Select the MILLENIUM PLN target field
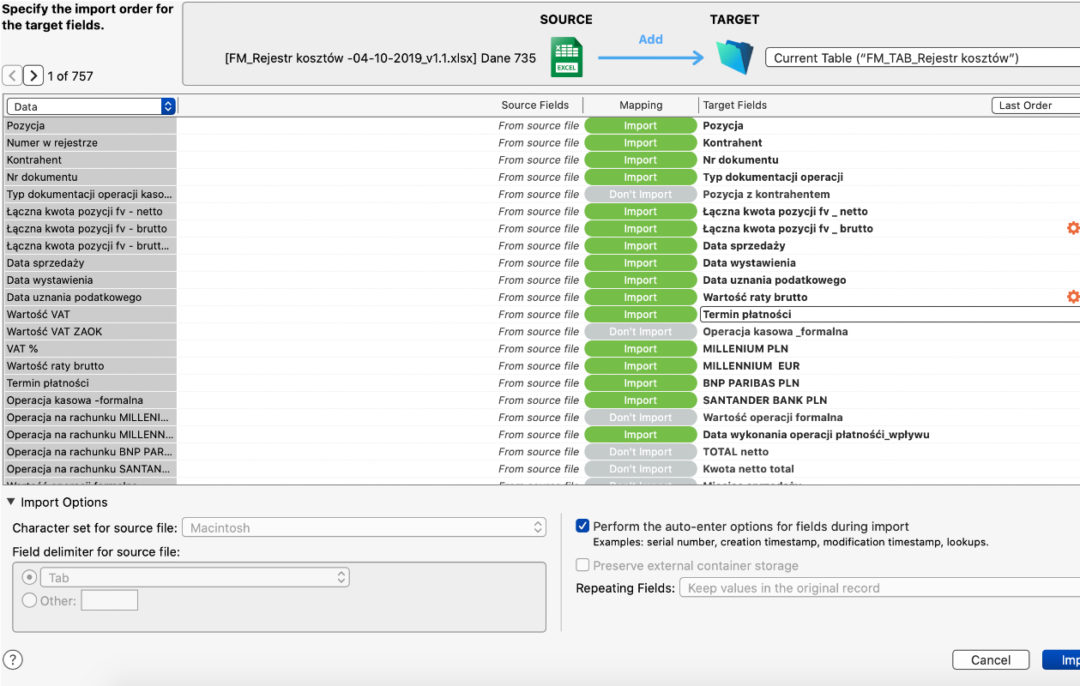 (745, 349)
